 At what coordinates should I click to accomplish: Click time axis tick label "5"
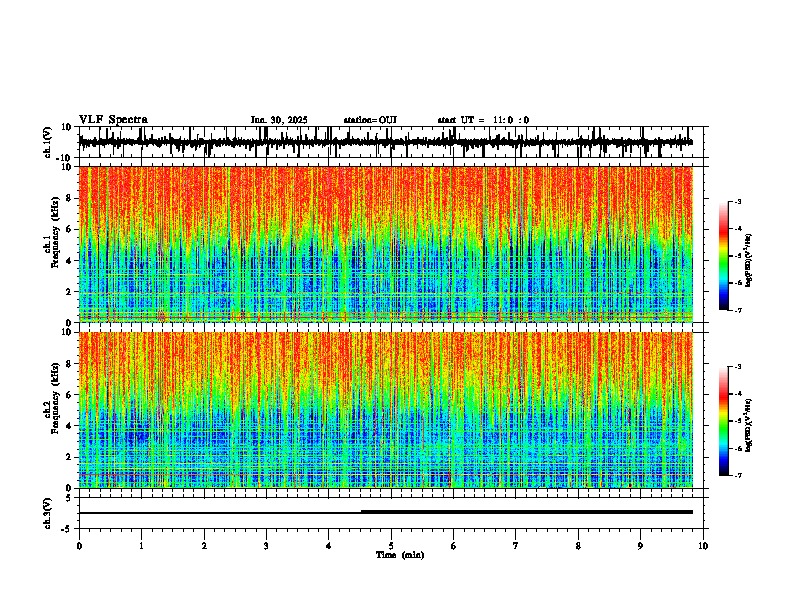[391, 546]
